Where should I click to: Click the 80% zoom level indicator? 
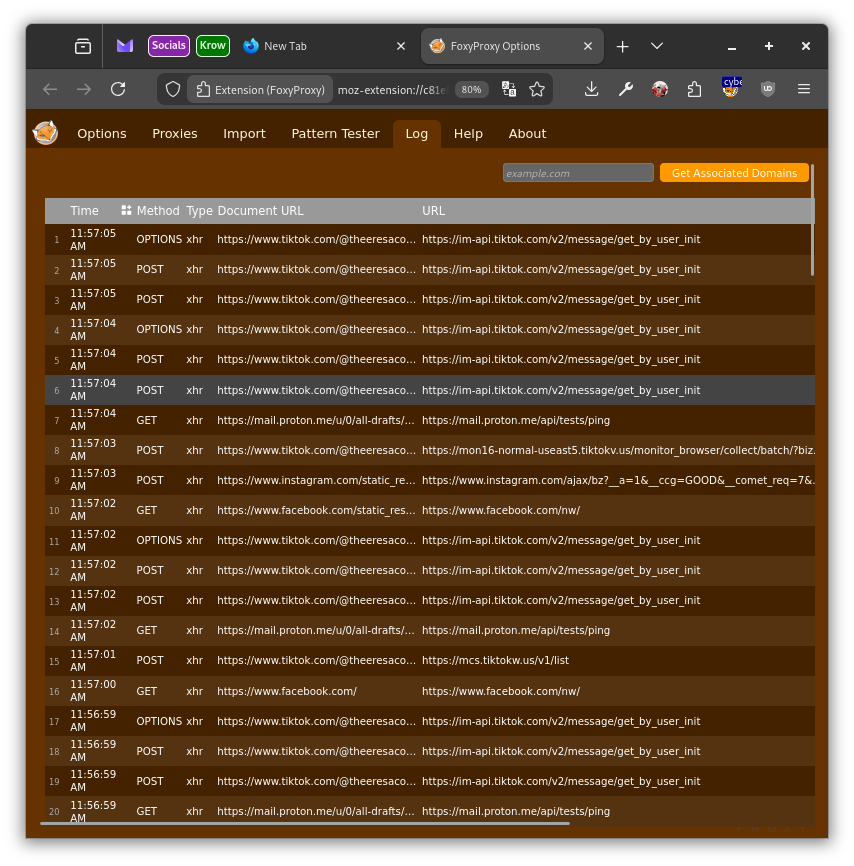tap(471, 89)
